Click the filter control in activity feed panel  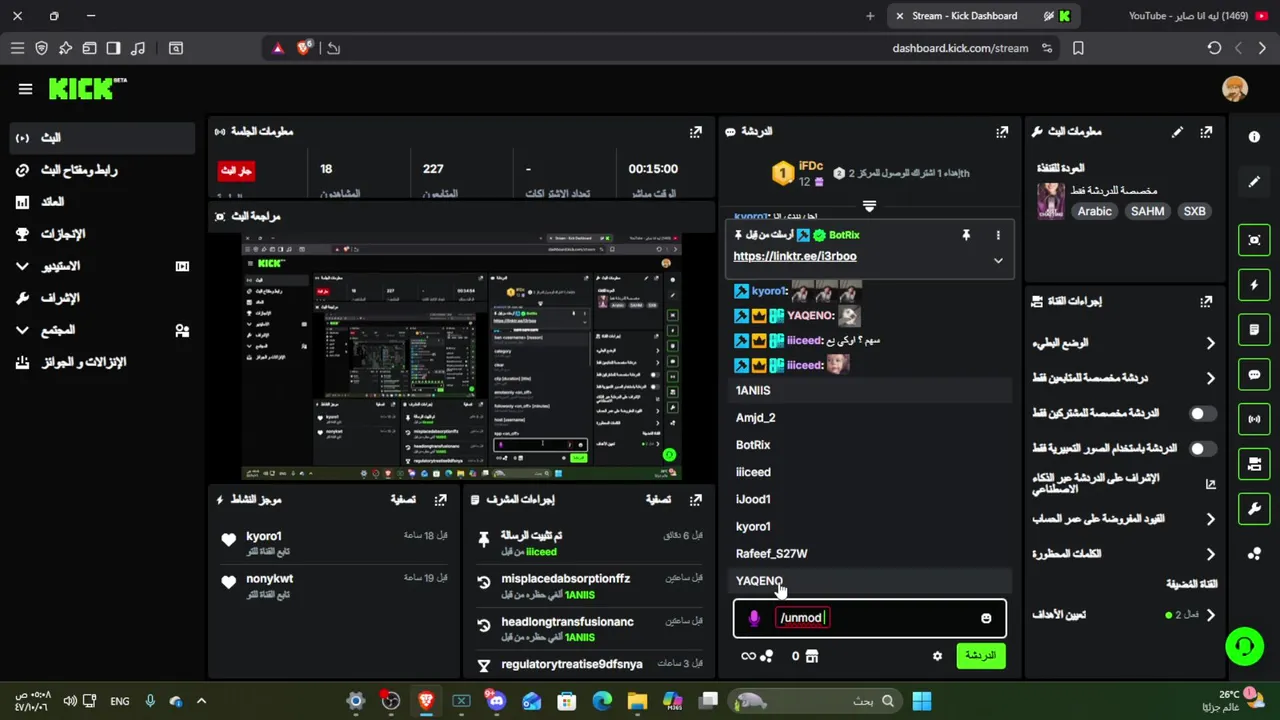point(403,499)
